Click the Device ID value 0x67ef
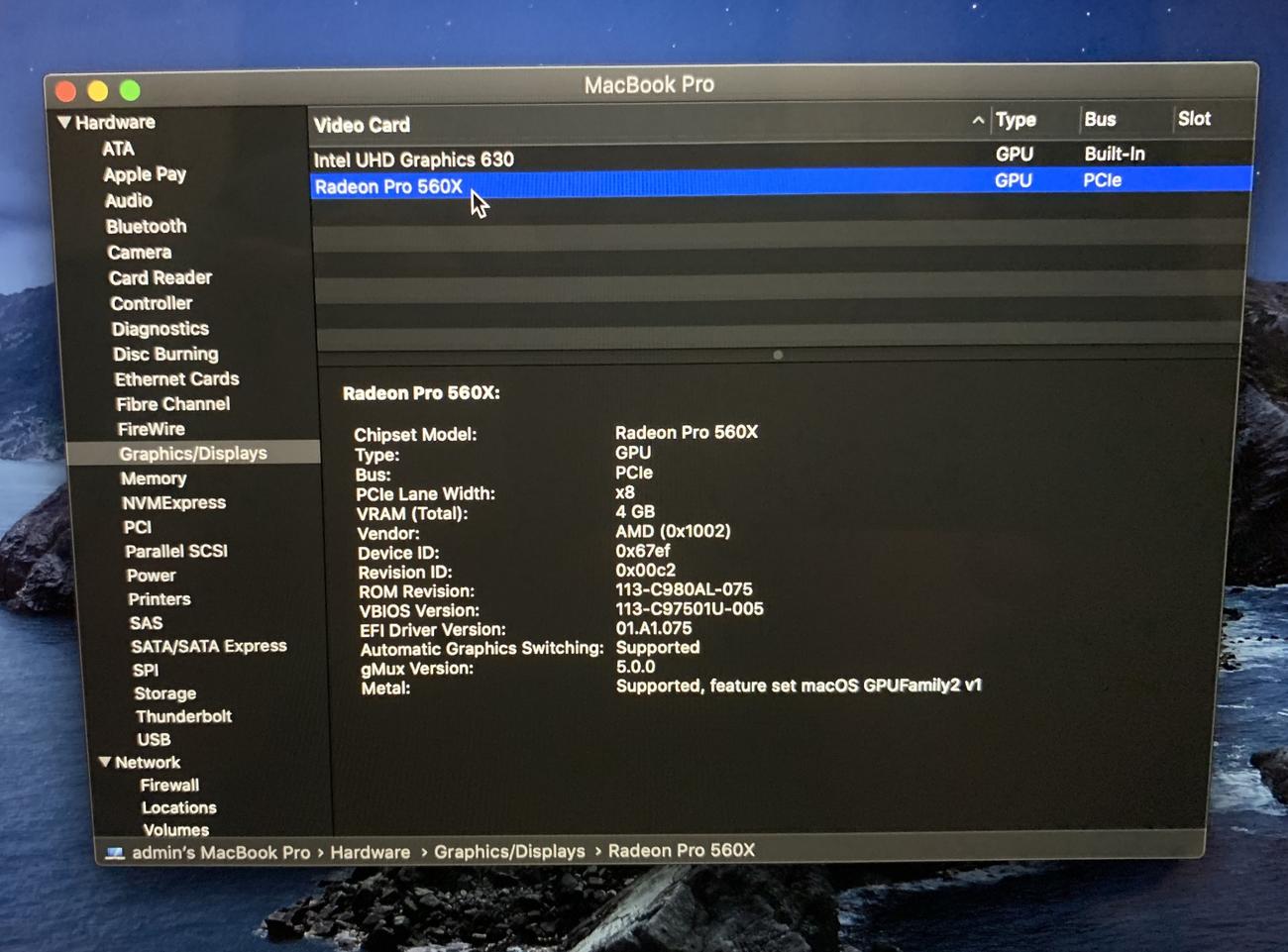 pyautogui.click(x=643, y=551)
